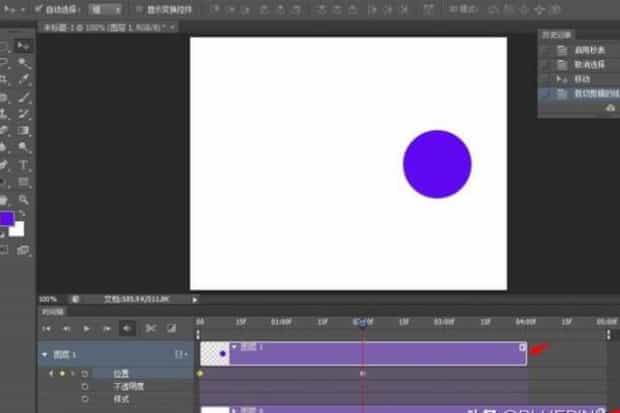The image size is (620, 413).
Task: Click the scissors split-at-playhead icon
Action: pos(150,328)
